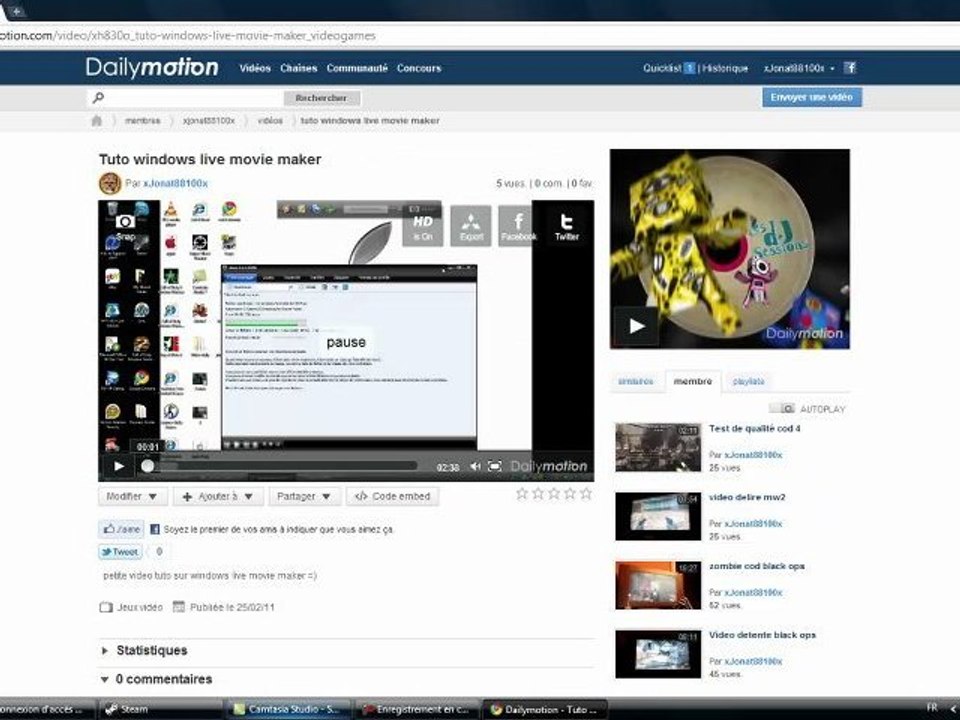The width and height of the screenshot is (960, 720).
Task: Open Video detente black ops thumbnail
Action: (658, 654)
